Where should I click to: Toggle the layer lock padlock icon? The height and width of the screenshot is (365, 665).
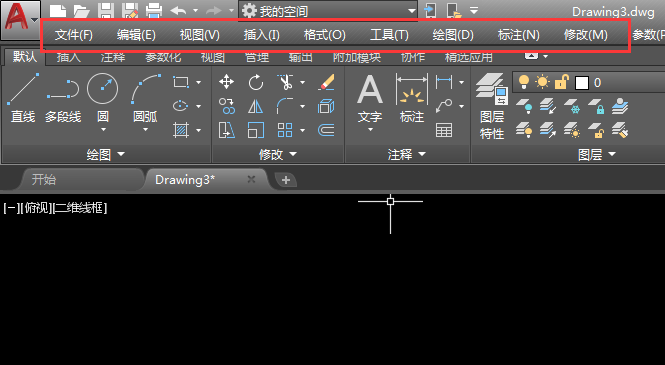562,82
